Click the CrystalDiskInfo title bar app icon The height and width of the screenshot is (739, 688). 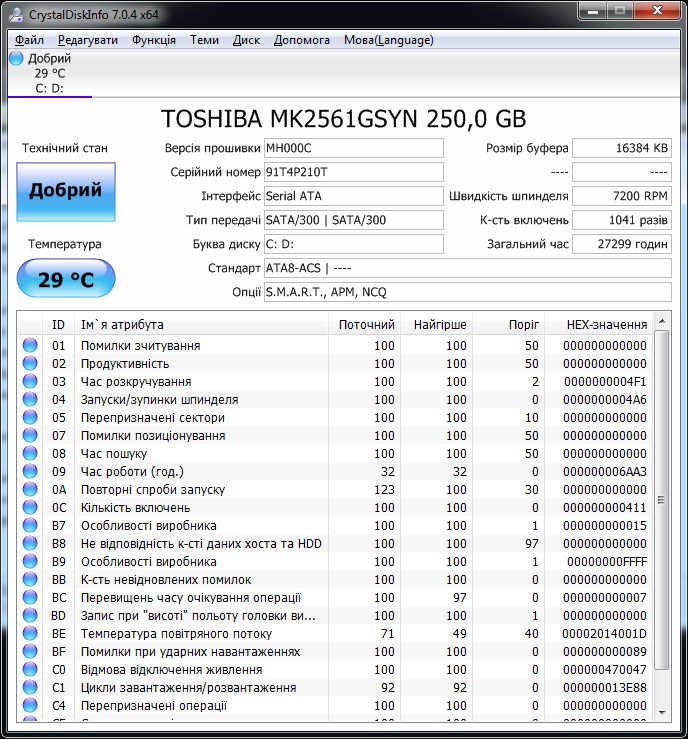(x=16, y=15)
